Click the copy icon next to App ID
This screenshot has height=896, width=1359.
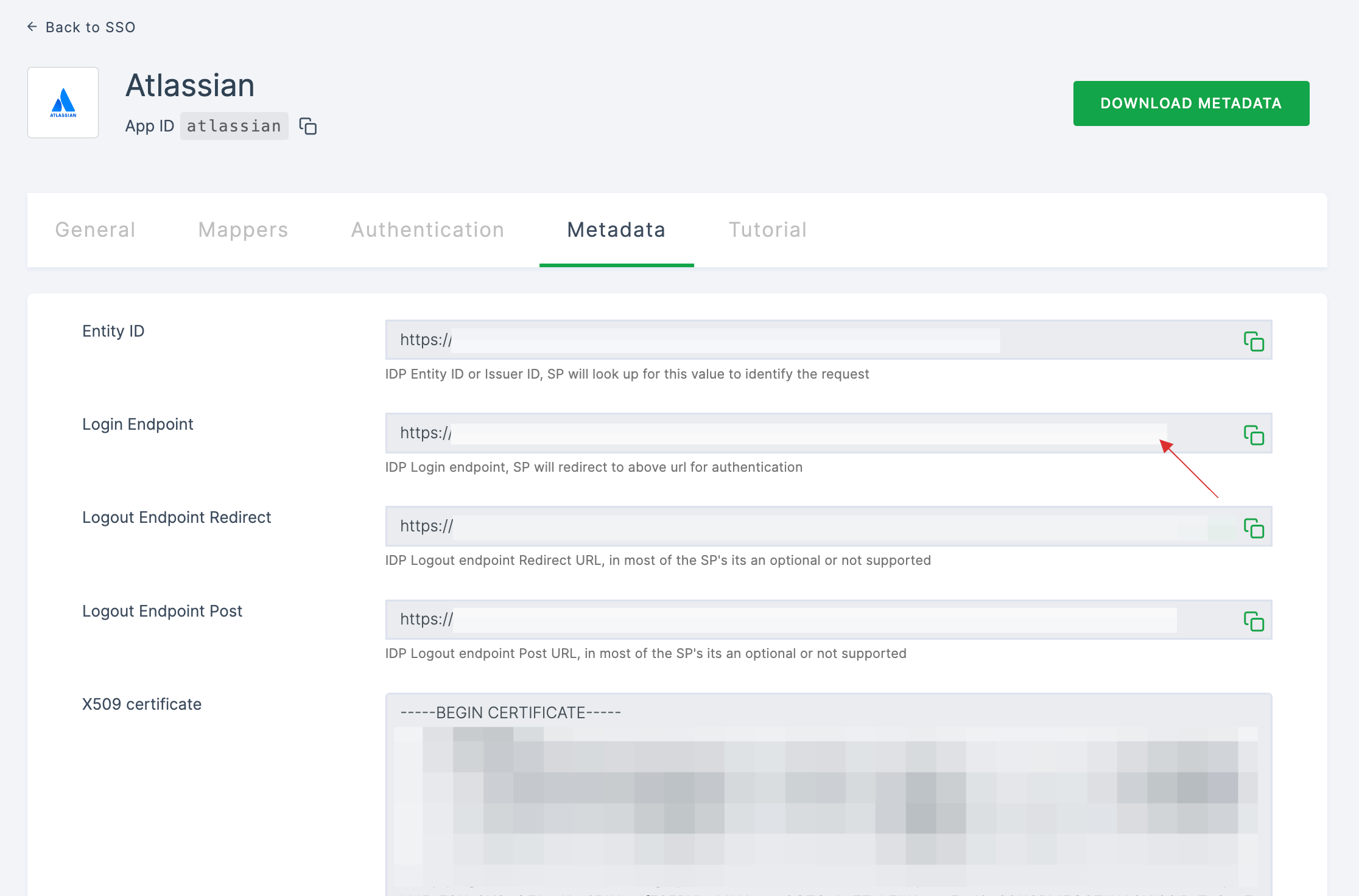tap(308, 126)
